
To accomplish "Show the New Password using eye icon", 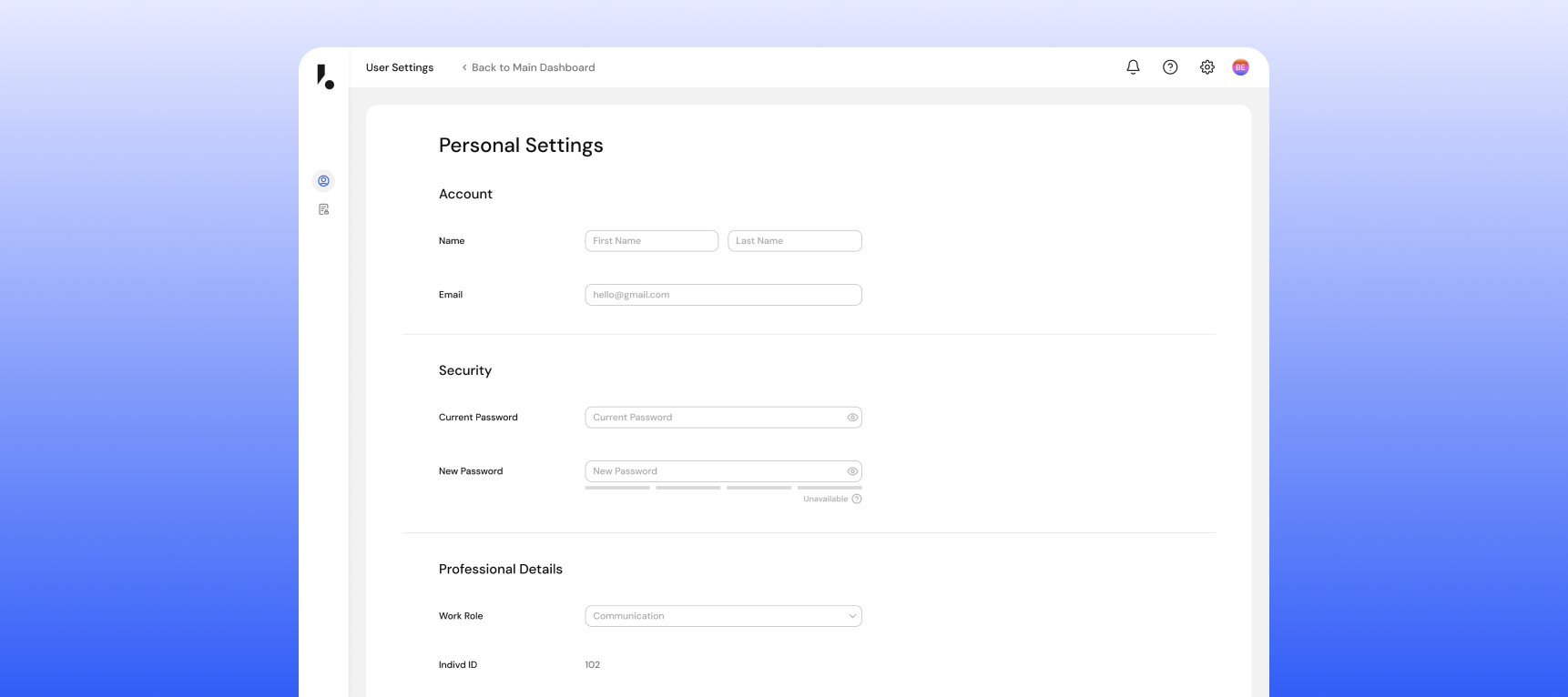I will pyautogui.click(x=852, y=471).
